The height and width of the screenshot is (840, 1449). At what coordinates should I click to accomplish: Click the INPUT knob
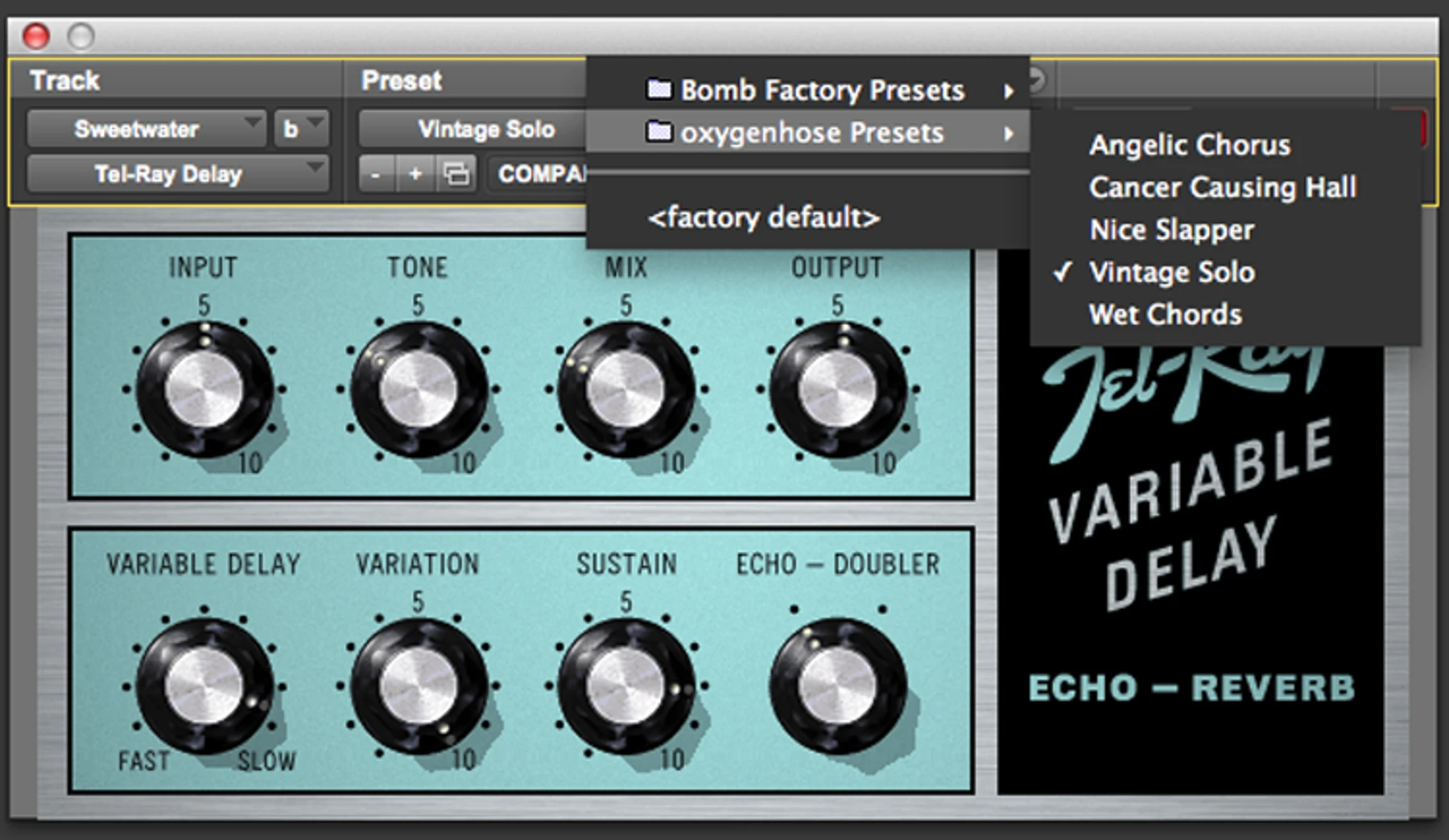[x=204, y=389]
